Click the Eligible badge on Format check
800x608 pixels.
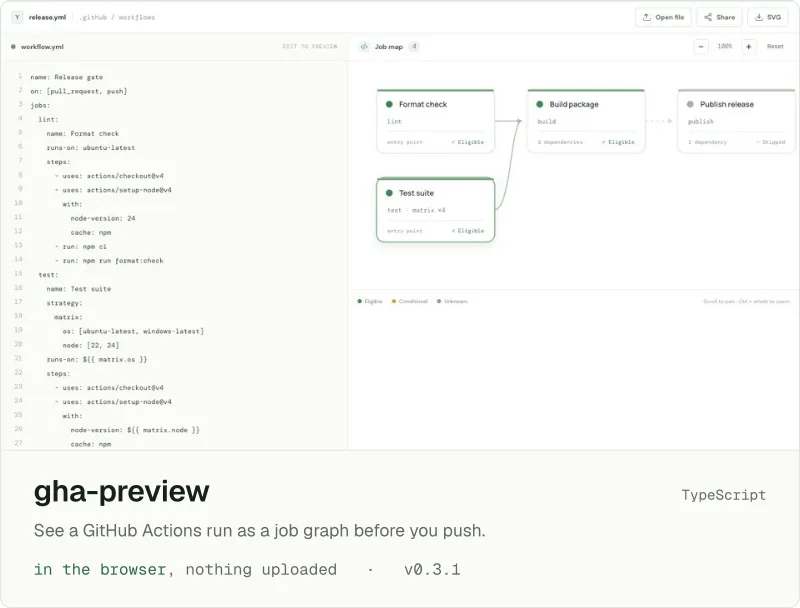468,142
